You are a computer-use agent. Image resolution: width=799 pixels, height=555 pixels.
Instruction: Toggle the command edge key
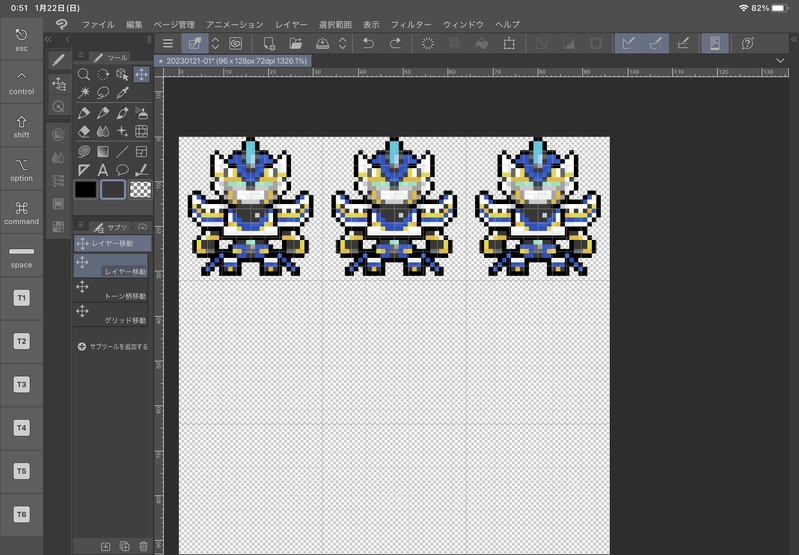pos(21,213)
